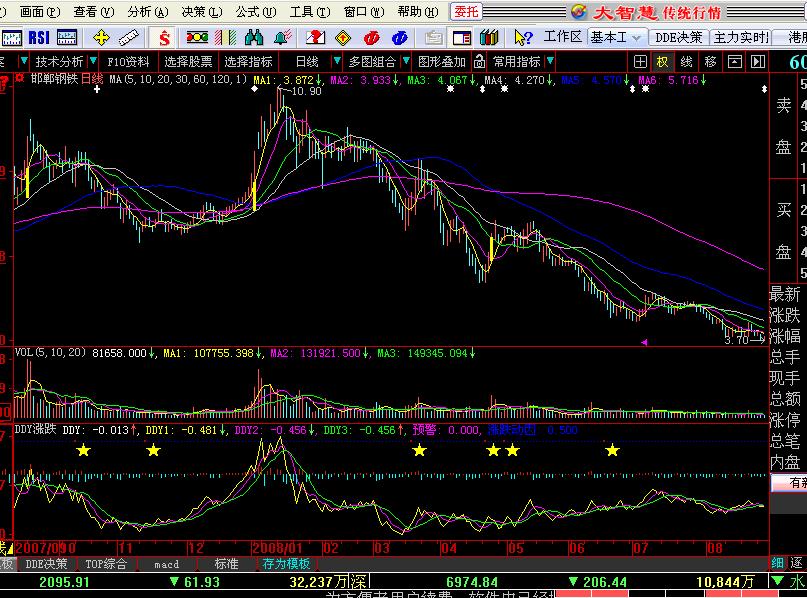
Task: Toggle the 线 line mode button
Action: tap(686, 62)
